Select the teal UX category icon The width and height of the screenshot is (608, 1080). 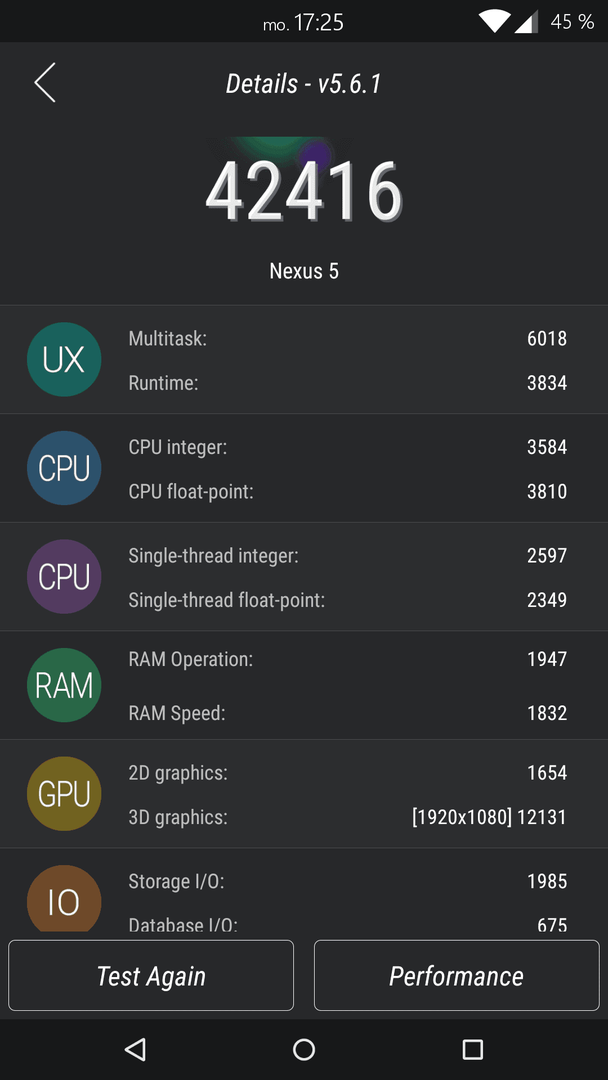click(64, 360)
